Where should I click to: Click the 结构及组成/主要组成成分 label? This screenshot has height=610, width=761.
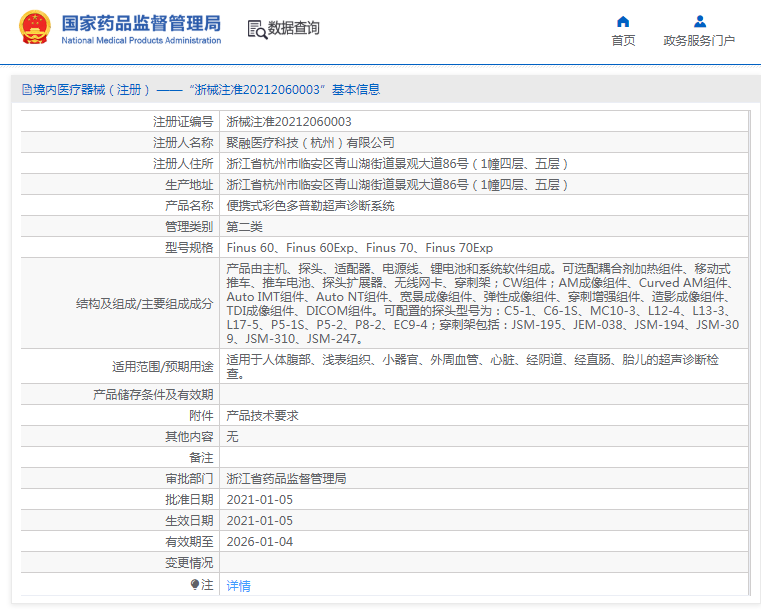click(145, 304)
